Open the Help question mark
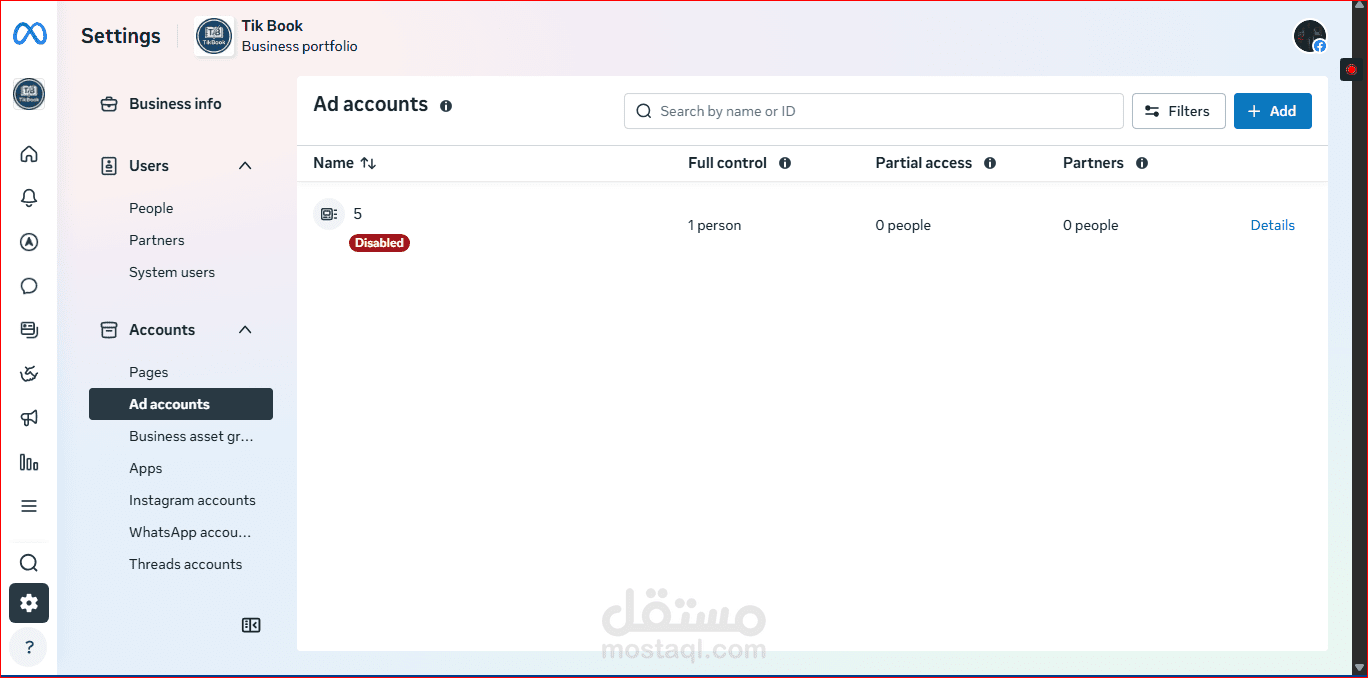The width and height of the screenshot is (1368, 678). coord(29,647)
